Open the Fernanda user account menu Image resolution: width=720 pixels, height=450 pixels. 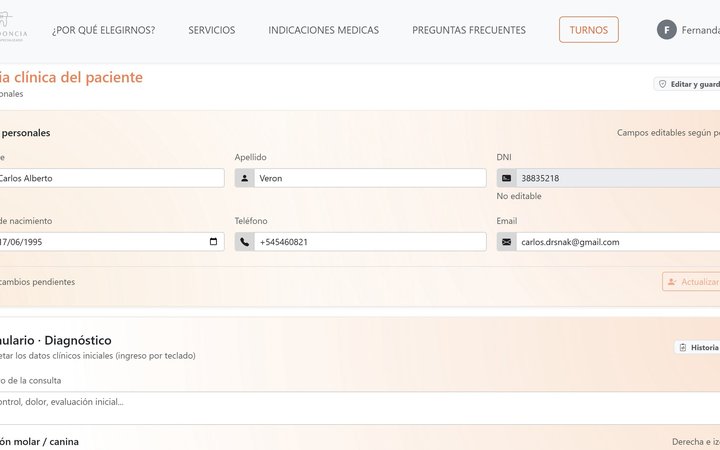coord(699,30)
